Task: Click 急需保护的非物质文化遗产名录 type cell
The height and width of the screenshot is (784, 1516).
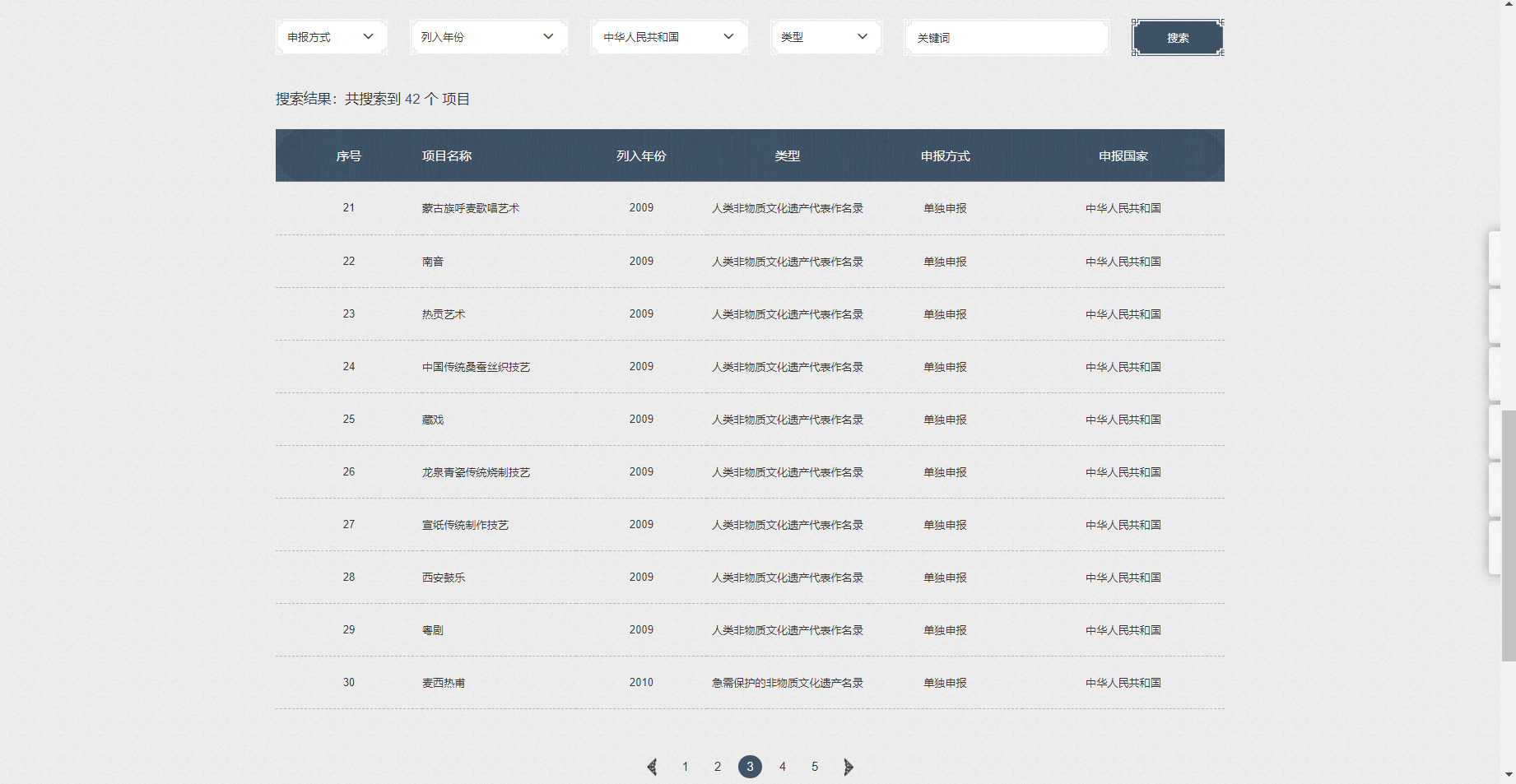Action: coord(788,683)
